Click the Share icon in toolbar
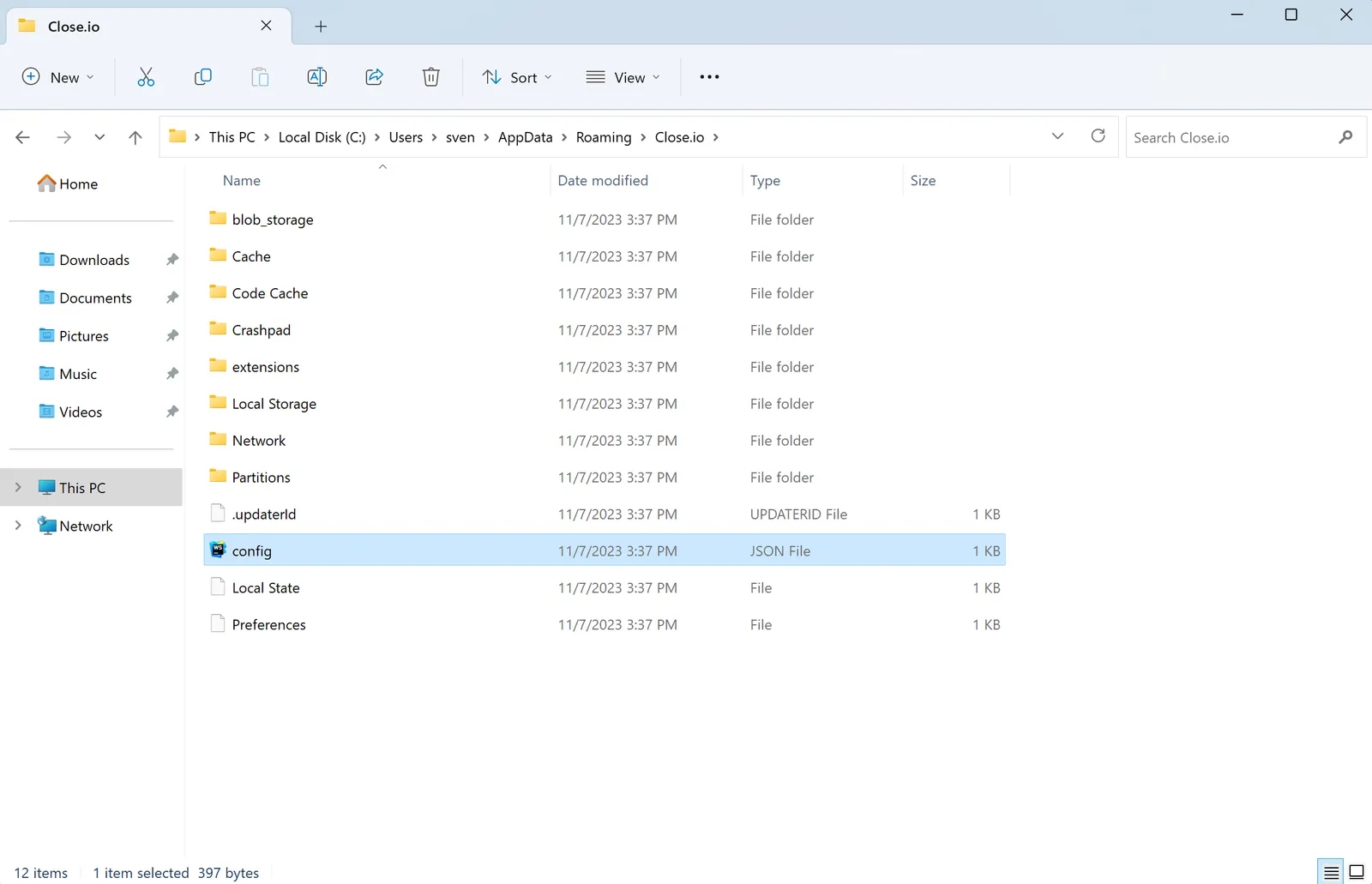Screen dimensions: 1372x884 point(374,77)
